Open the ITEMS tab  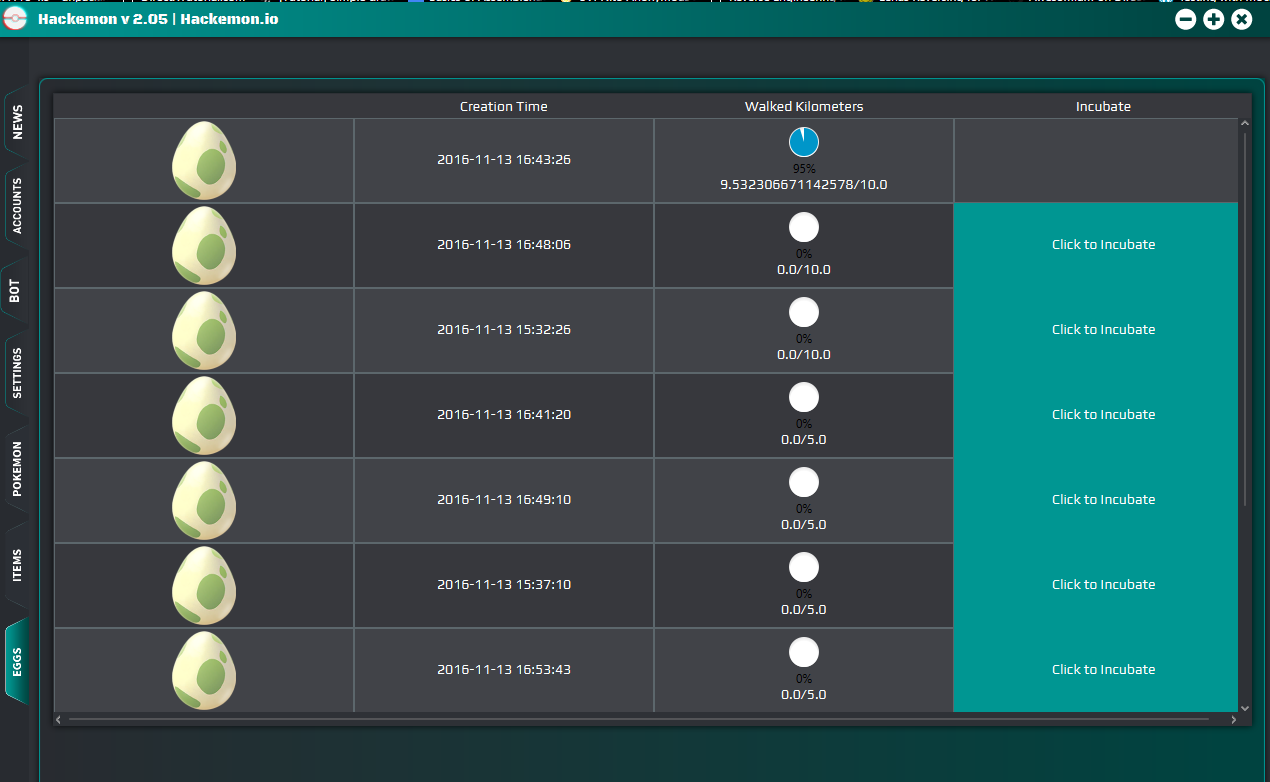click(18, 566)
